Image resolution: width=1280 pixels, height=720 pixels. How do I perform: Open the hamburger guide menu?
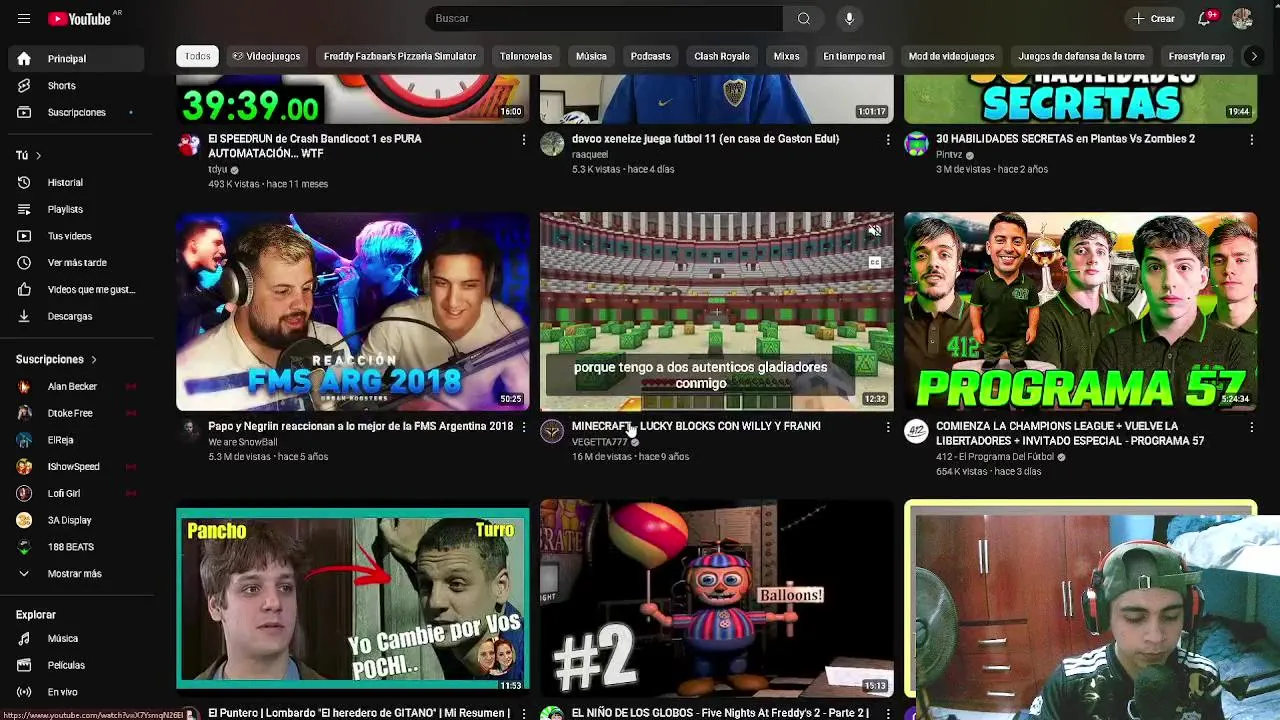[24, 18]
